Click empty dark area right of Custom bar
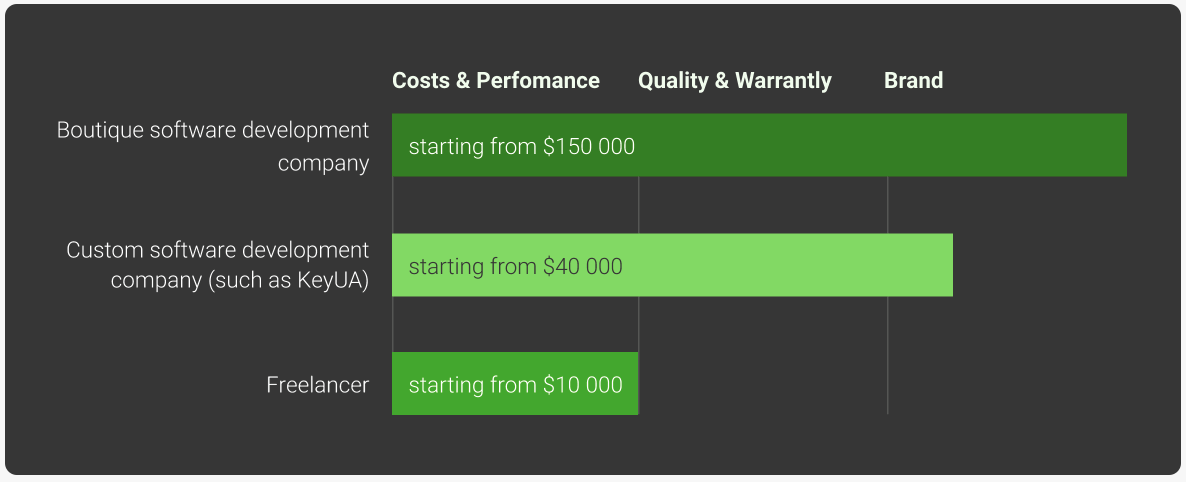1186x482 pixels. (1040, 265)
